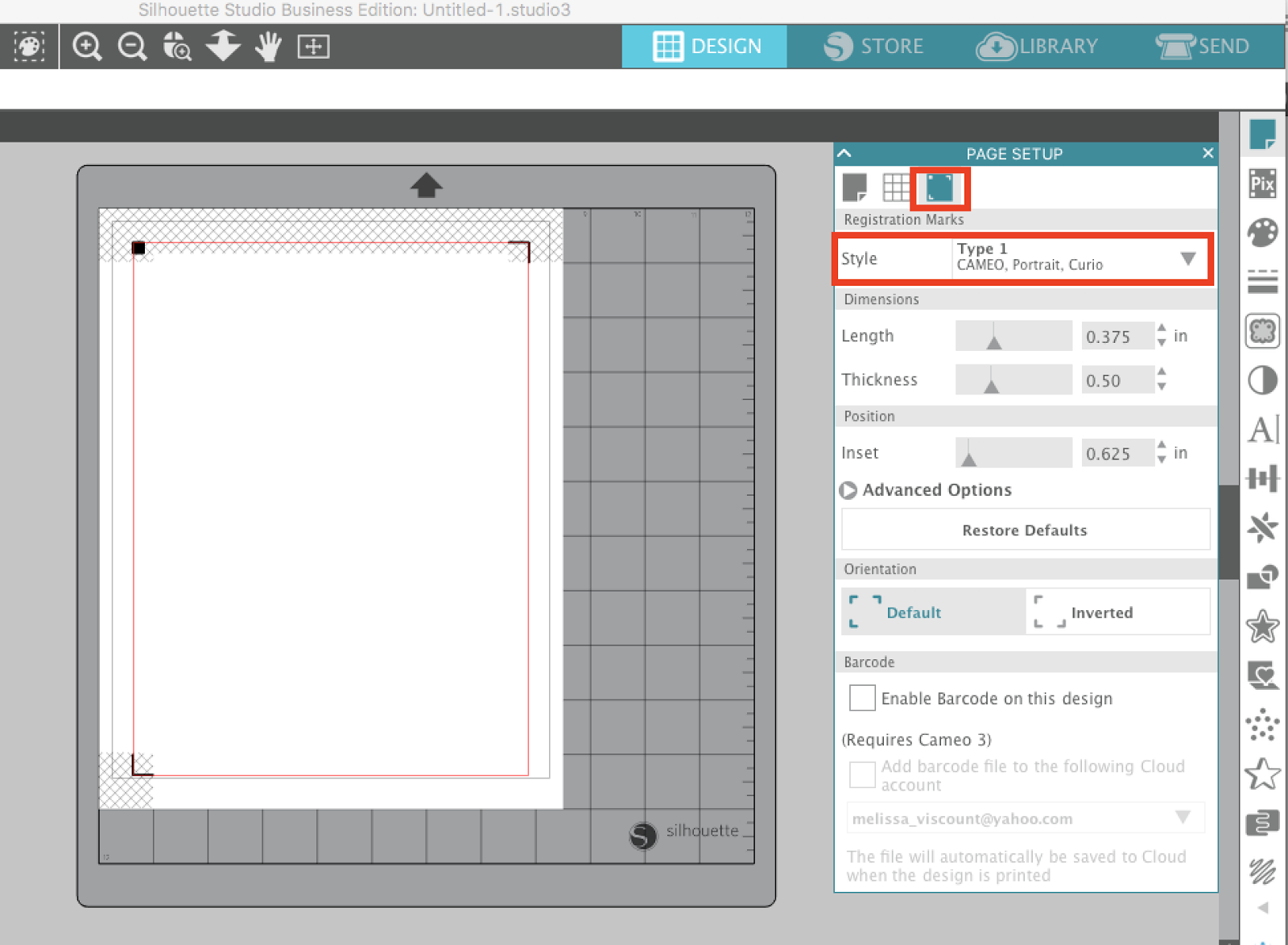Open the Offset star panel icon

(x=1262, y=626)
